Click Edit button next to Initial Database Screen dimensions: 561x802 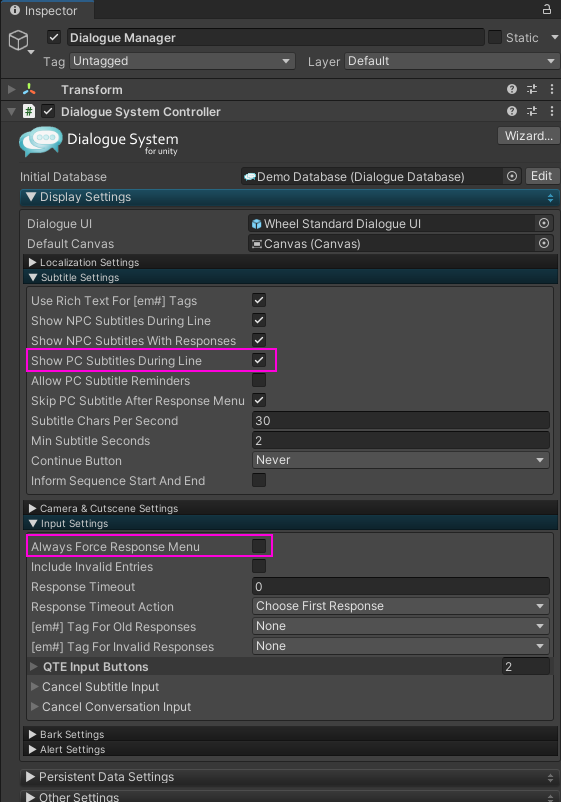[x=542, y=176]
